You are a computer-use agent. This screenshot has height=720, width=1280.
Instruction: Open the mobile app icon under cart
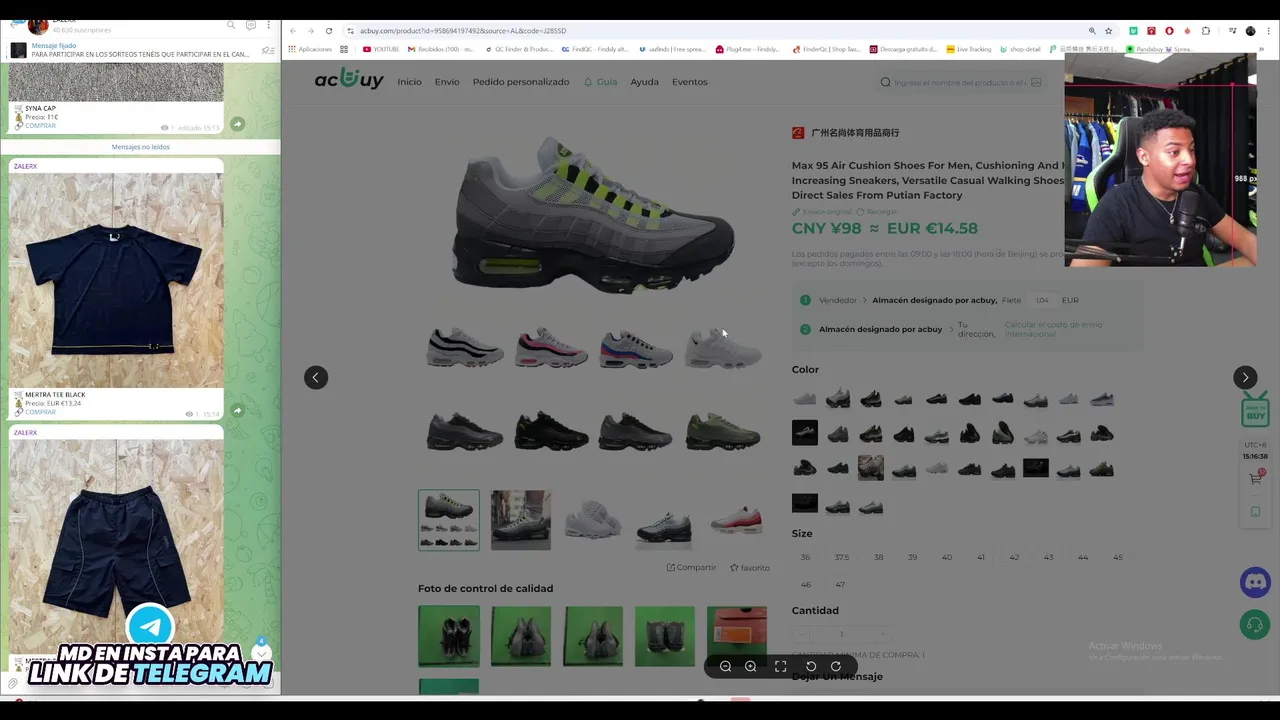[1256, 512]
